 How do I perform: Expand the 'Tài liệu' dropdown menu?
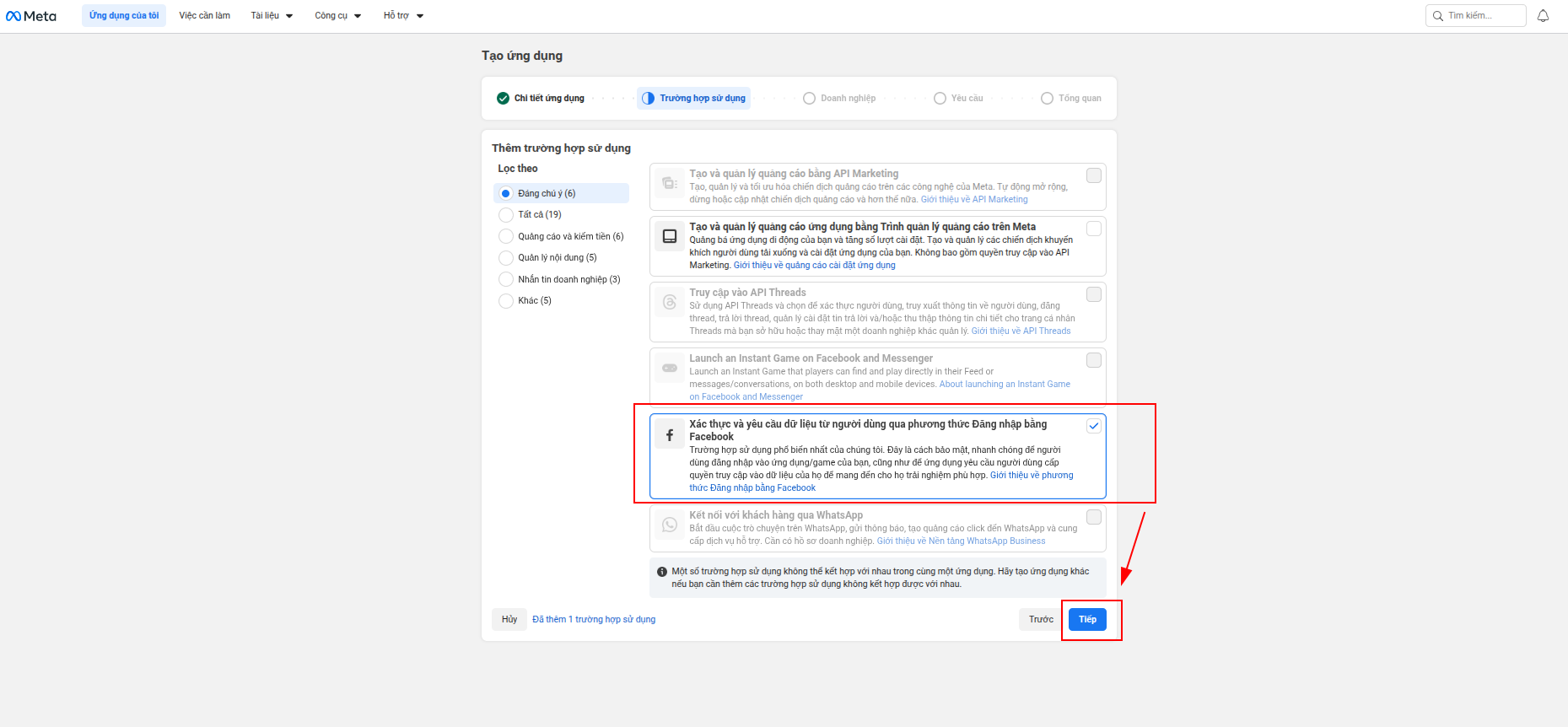pos(272,16)
